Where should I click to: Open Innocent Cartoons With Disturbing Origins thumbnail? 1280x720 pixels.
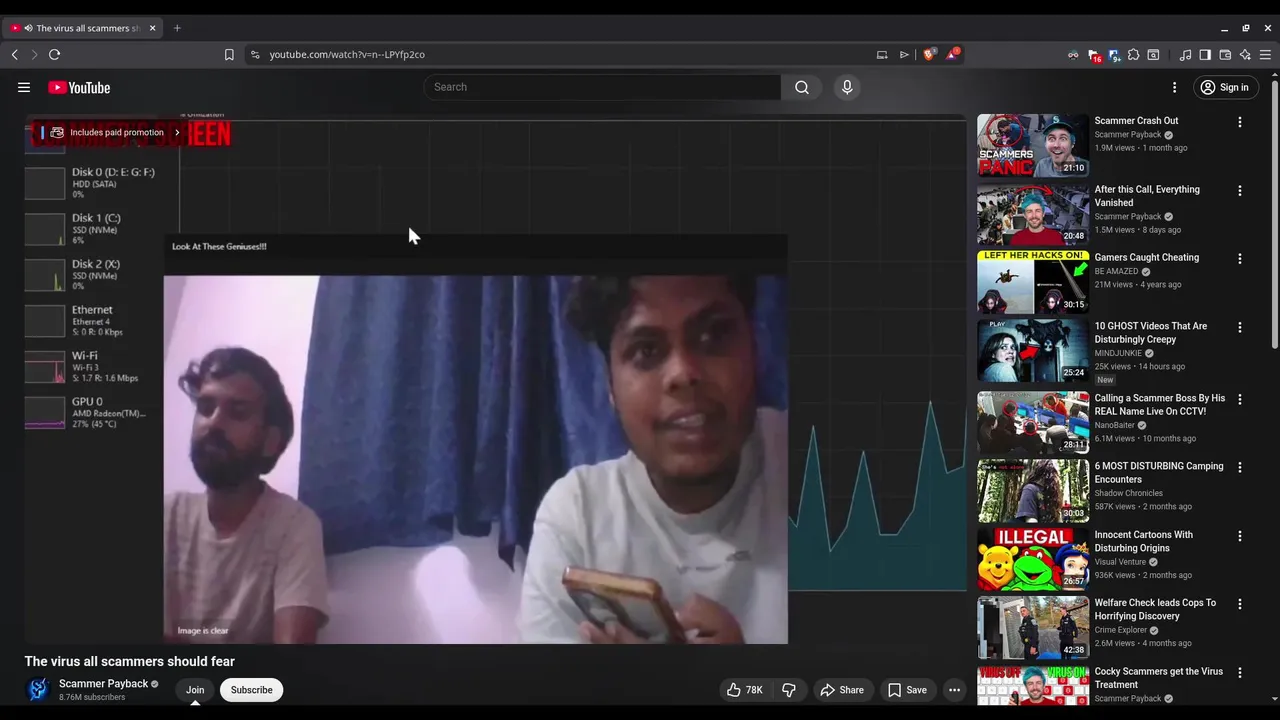(1033, 559)
